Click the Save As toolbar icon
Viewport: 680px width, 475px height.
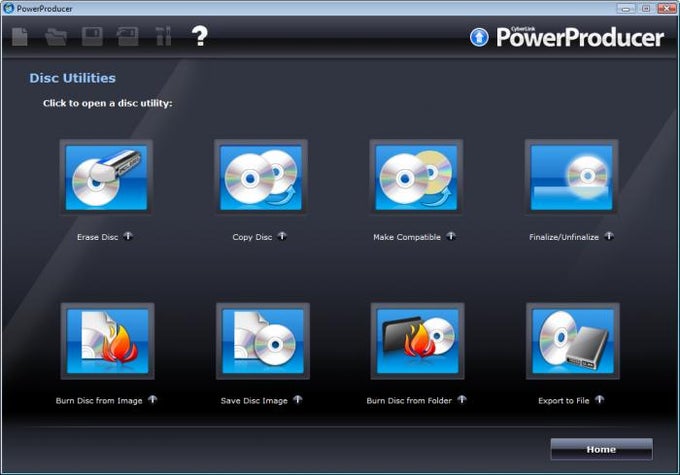pyautogui.click(x=128, y=36)
